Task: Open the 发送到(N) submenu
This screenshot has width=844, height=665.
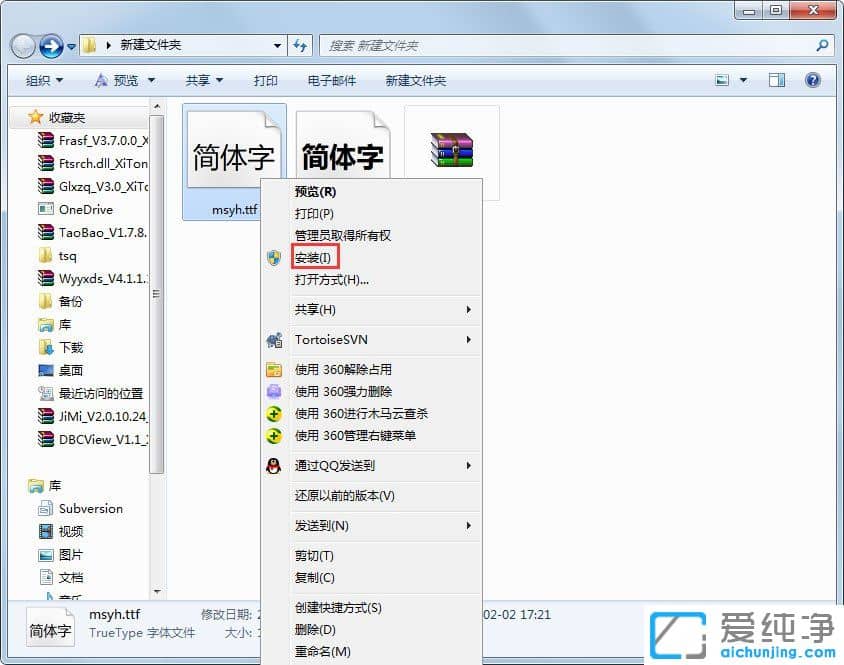Action: click(321, 526)
